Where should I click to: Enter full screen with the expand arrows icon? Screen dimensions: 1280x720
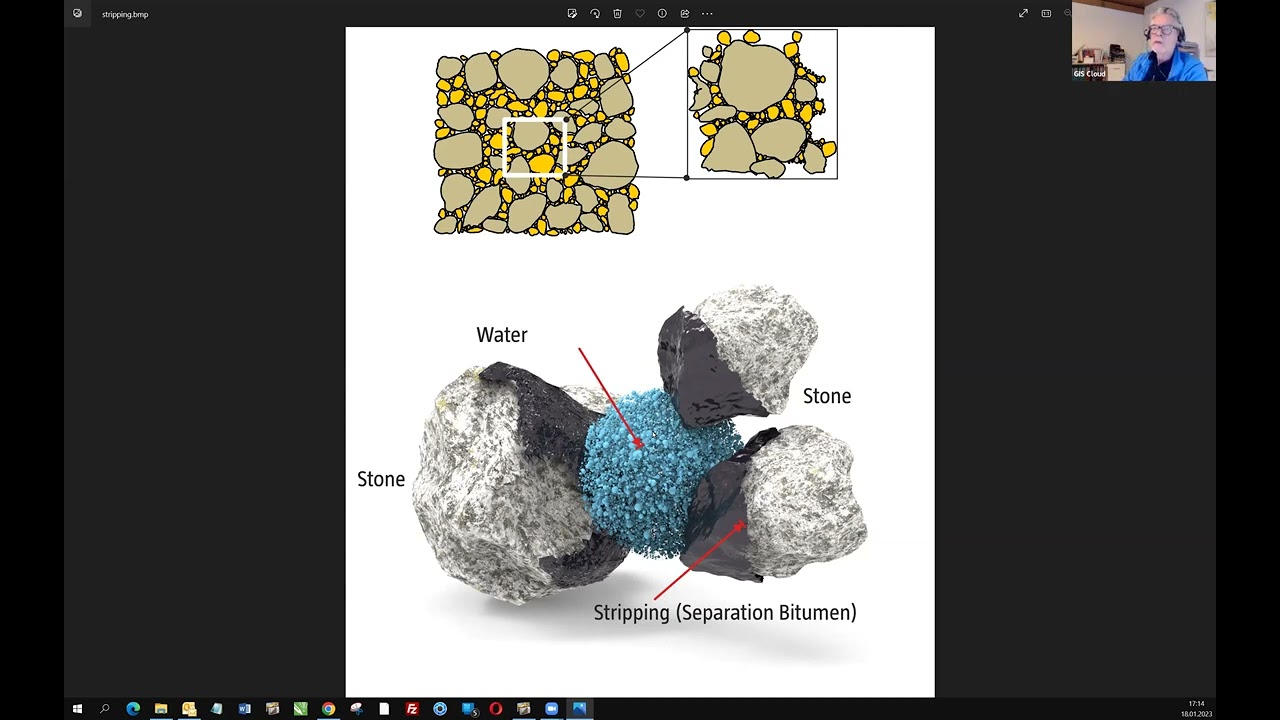pos(1023,13)
